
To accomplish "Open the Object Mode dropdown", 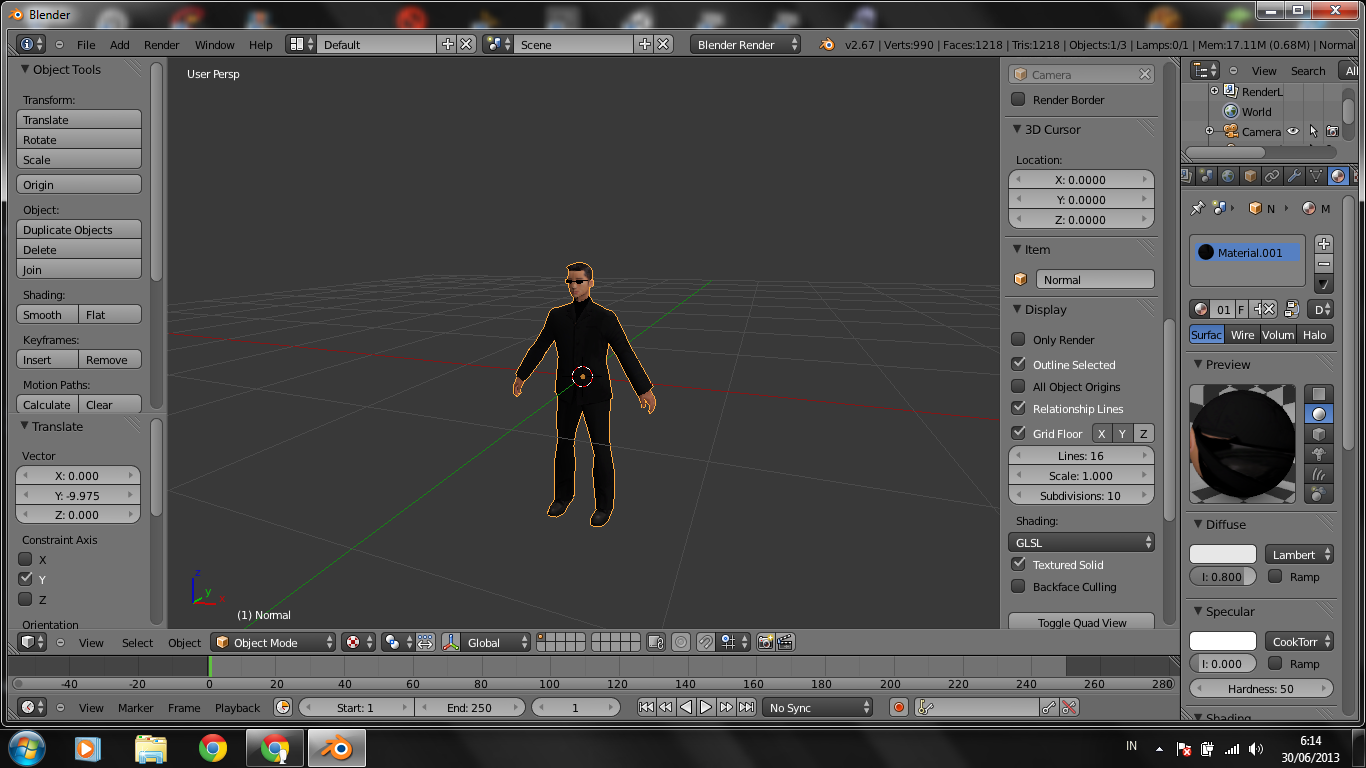I will click(x=273, y=643).
